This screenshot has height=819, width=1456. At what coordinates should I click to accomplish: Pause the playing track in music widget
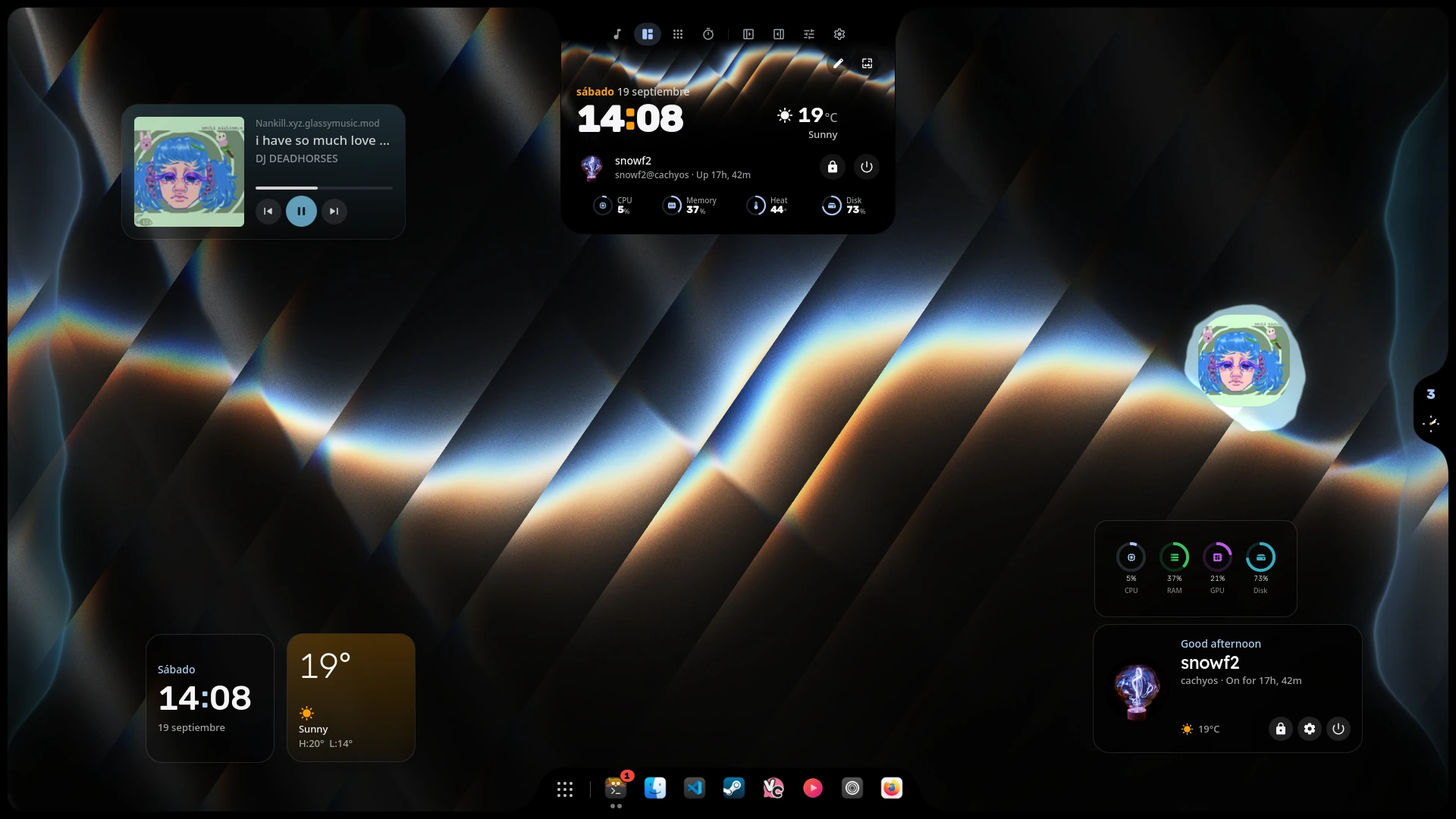click(x=301, y=211)
